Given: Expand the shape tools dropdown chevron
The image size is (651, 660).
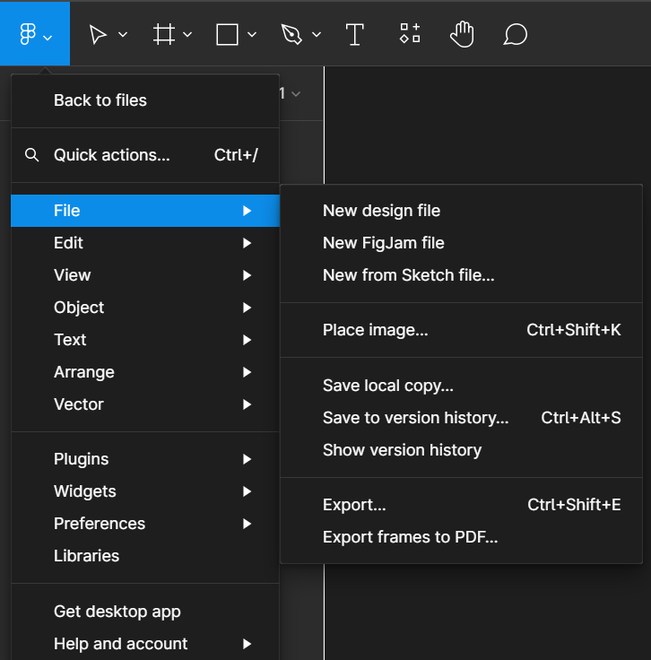Looking at the screenshot, I should [x=252, y=35].
